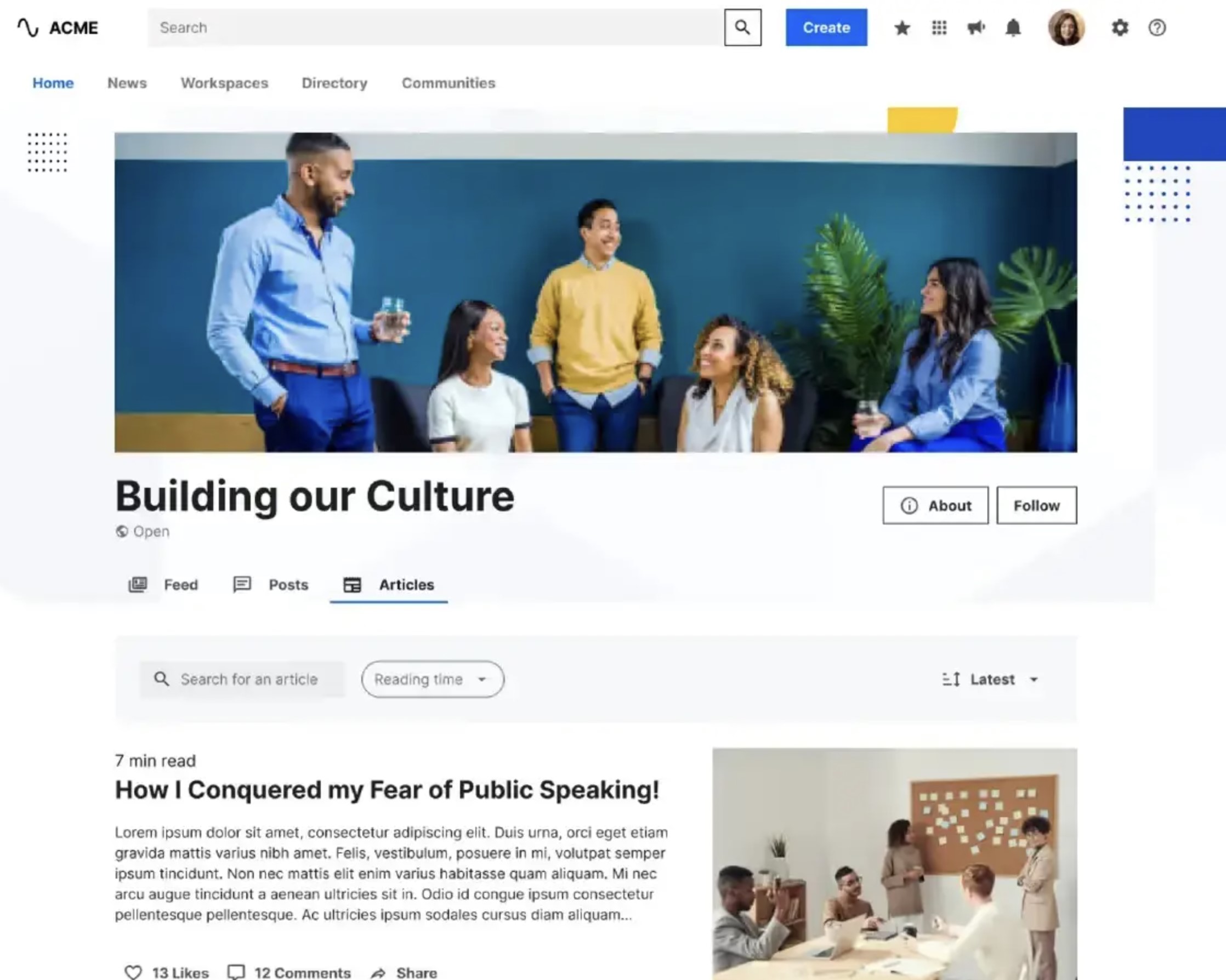Like the public speaking article
1226x980 pixels.
[x=166, y=972]
